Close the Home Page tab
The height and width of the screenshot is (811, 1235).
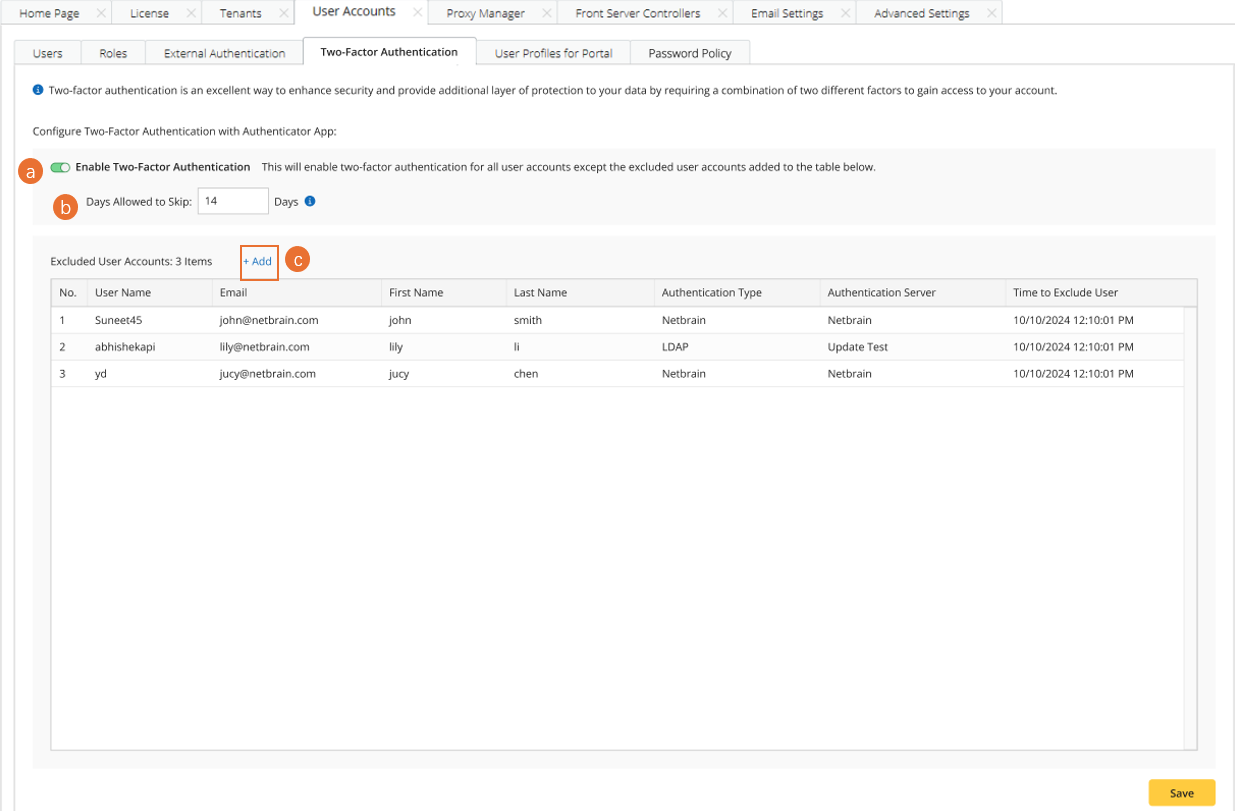click(101, 13)
